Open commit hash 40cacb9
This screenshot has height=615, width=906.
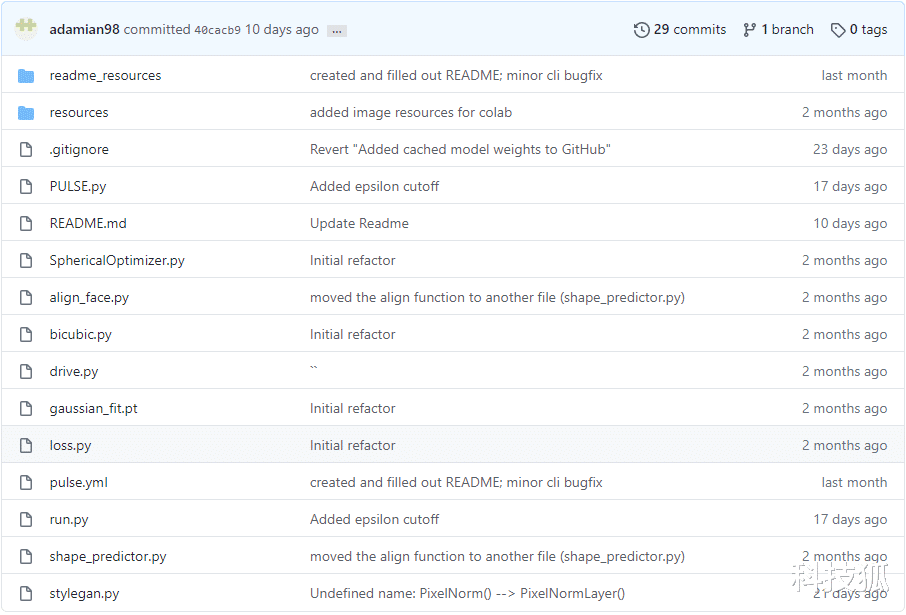(x=217, y=30)
